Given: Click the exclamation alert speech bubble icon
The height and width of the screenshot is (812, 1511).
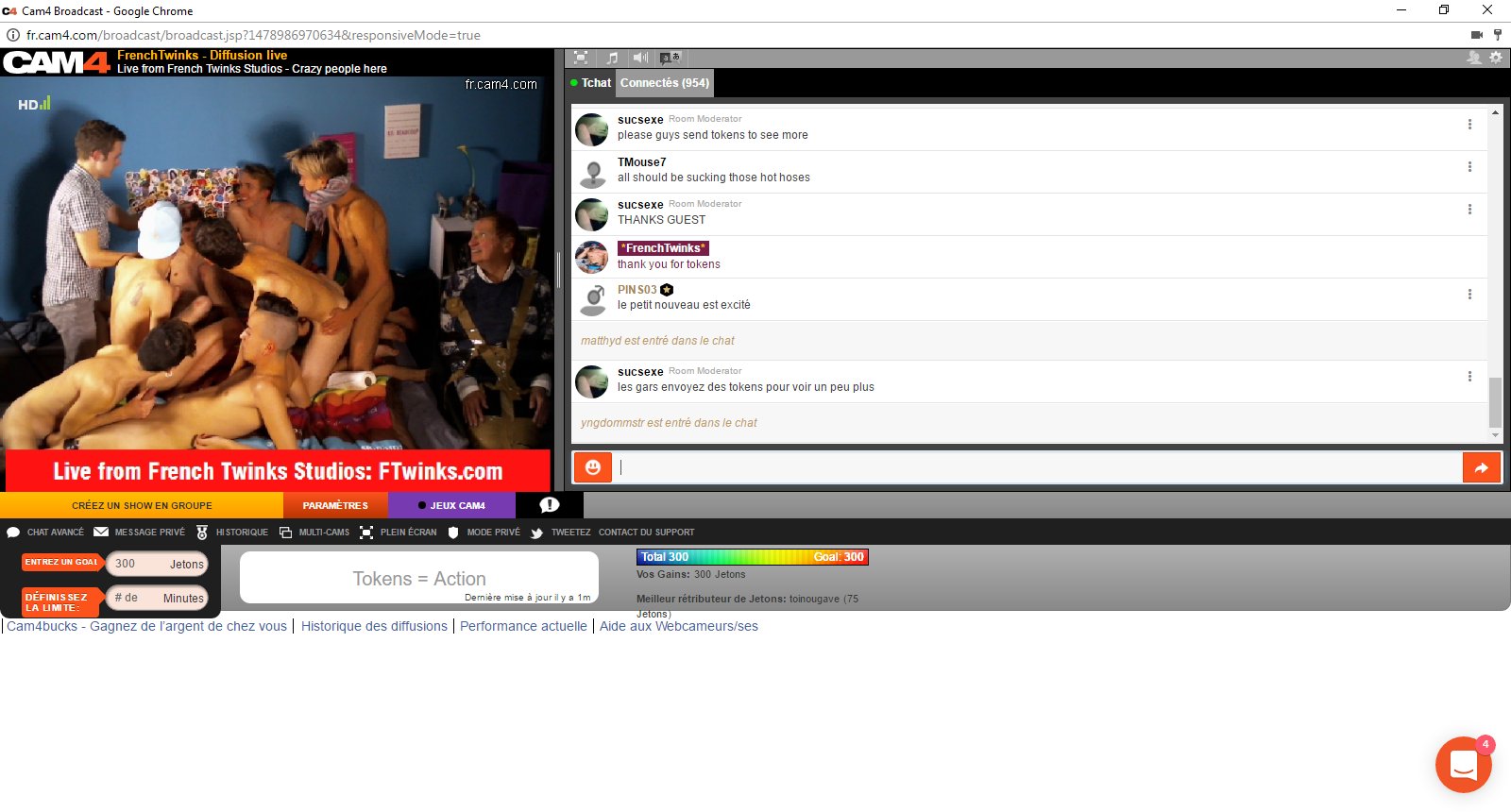Looking at the screenshot, I should 549,505.
